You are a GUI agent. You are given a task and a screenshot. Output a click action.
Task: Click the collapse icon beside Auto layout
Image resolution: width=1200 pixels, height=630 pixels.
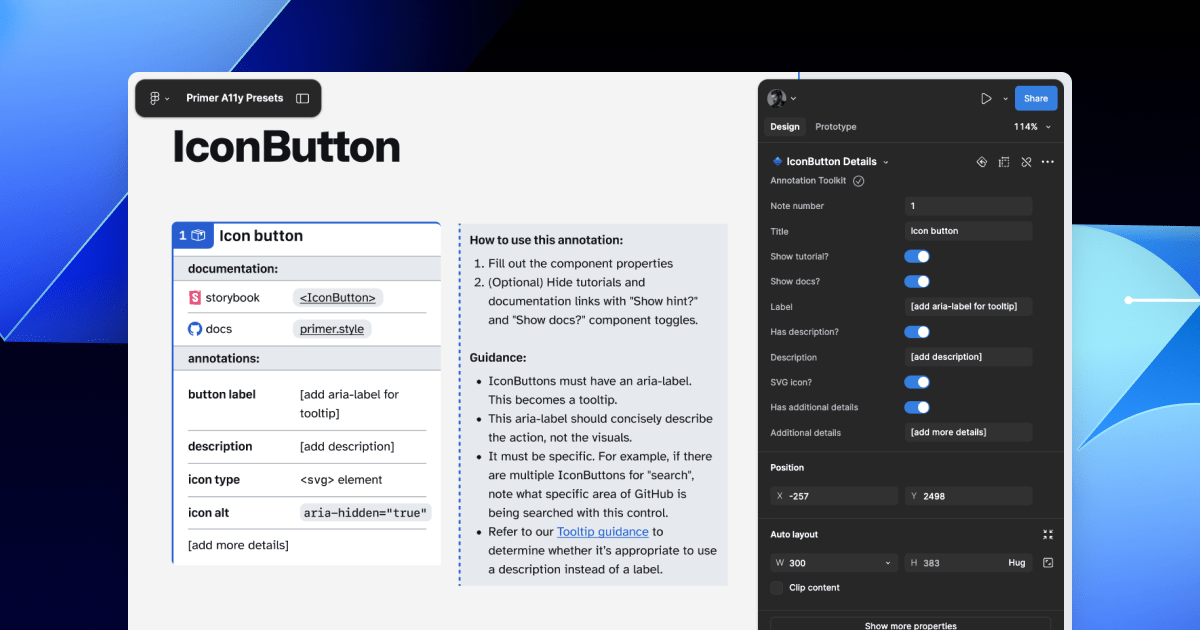[x=1047, y=535]
